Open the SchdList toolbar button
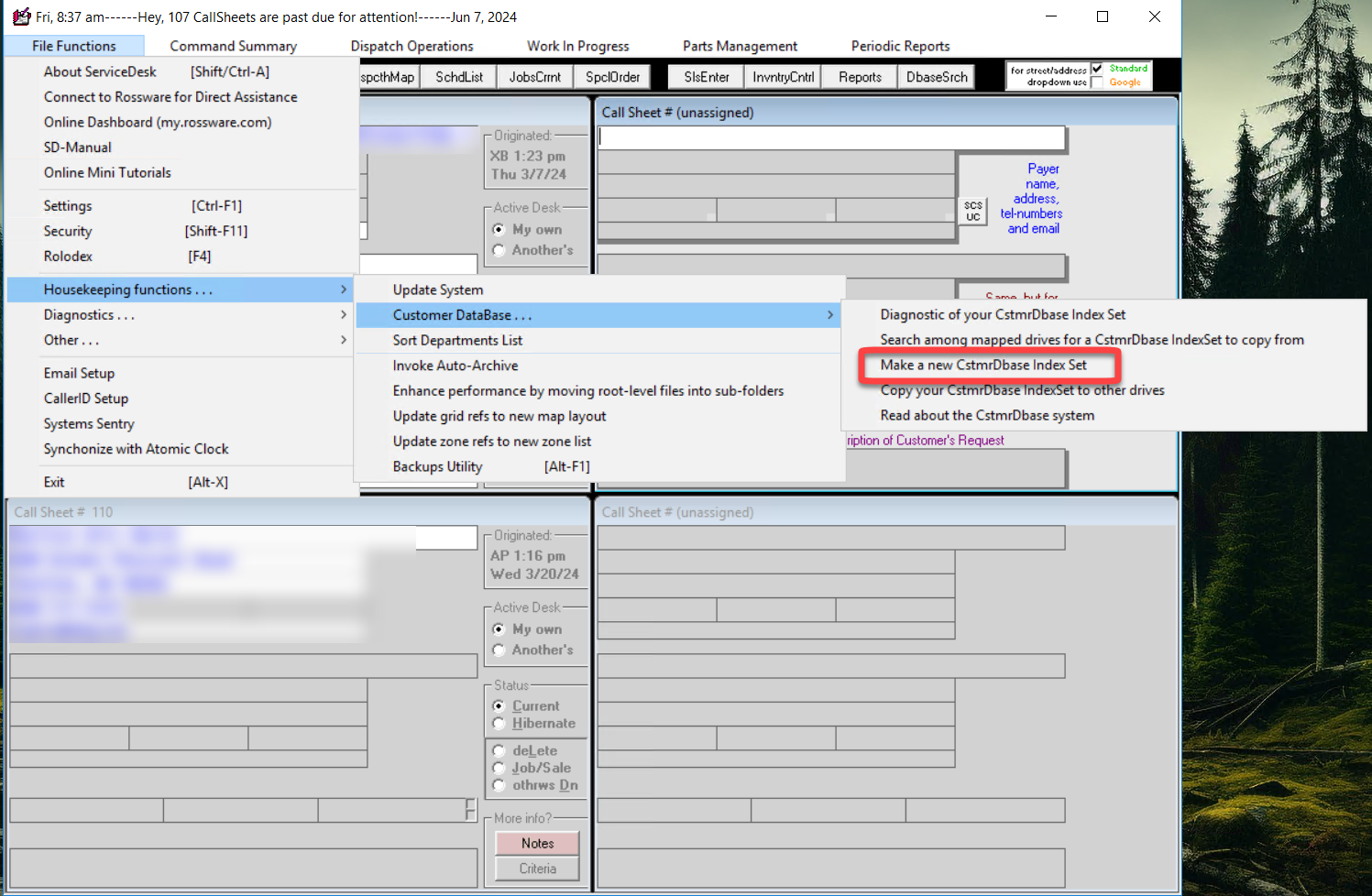Image resolution: width=1372 pixels, height=896 pixels. click(x=458, y=77)
